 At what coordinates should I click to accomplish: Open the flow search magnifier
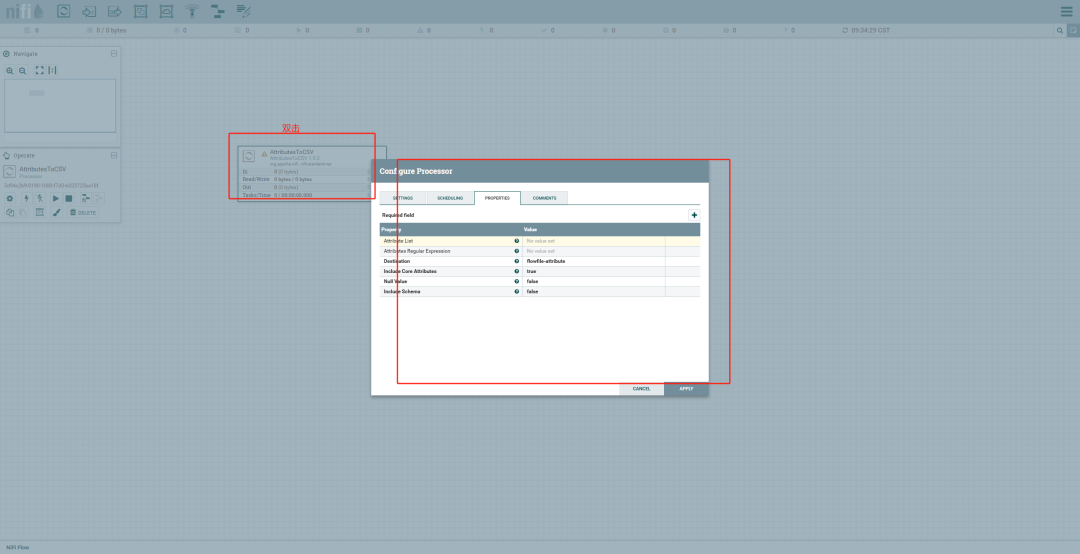1059,30
